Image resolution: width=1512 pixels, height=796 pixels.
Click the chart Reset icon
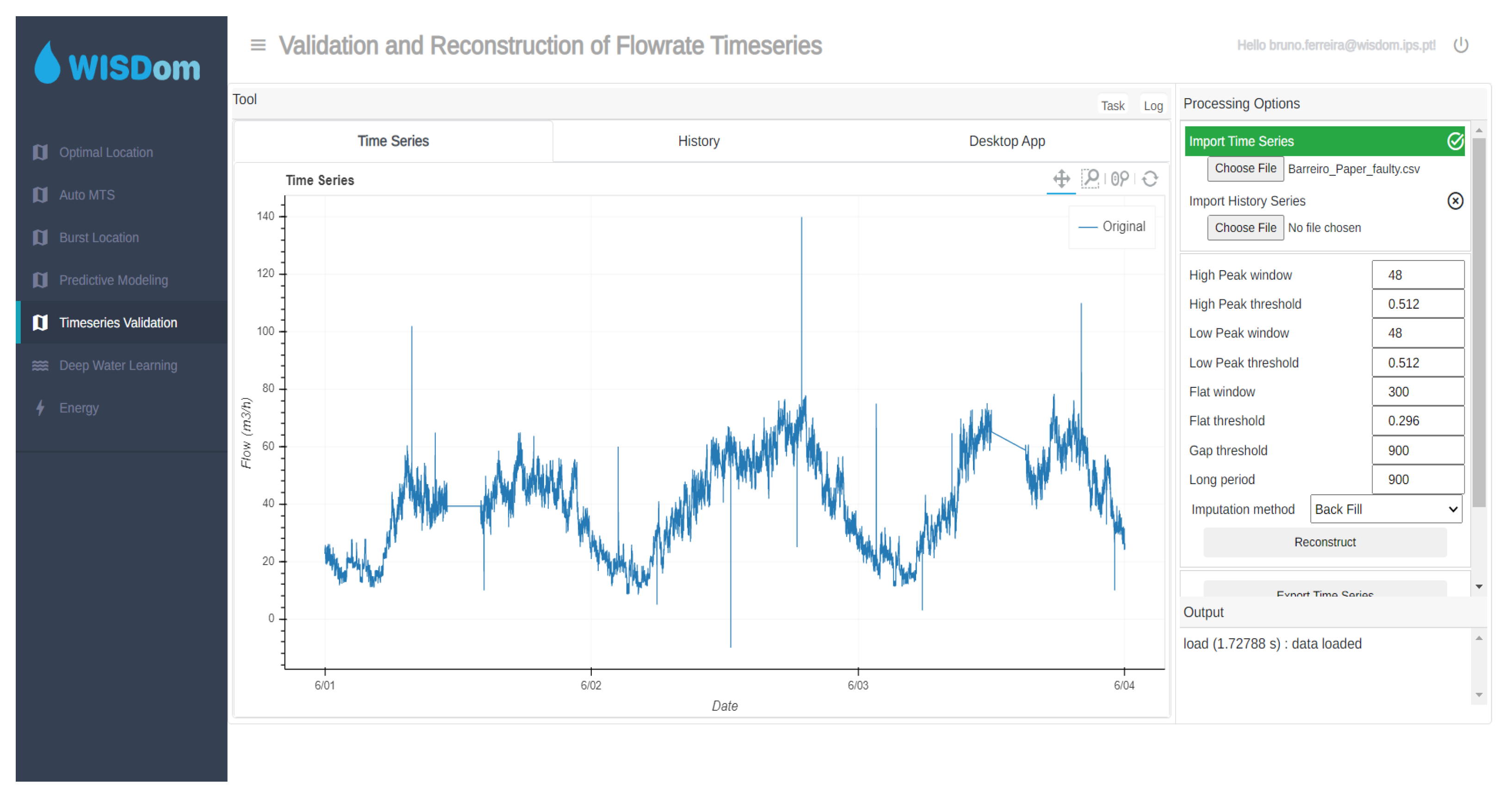point(1150,179)
